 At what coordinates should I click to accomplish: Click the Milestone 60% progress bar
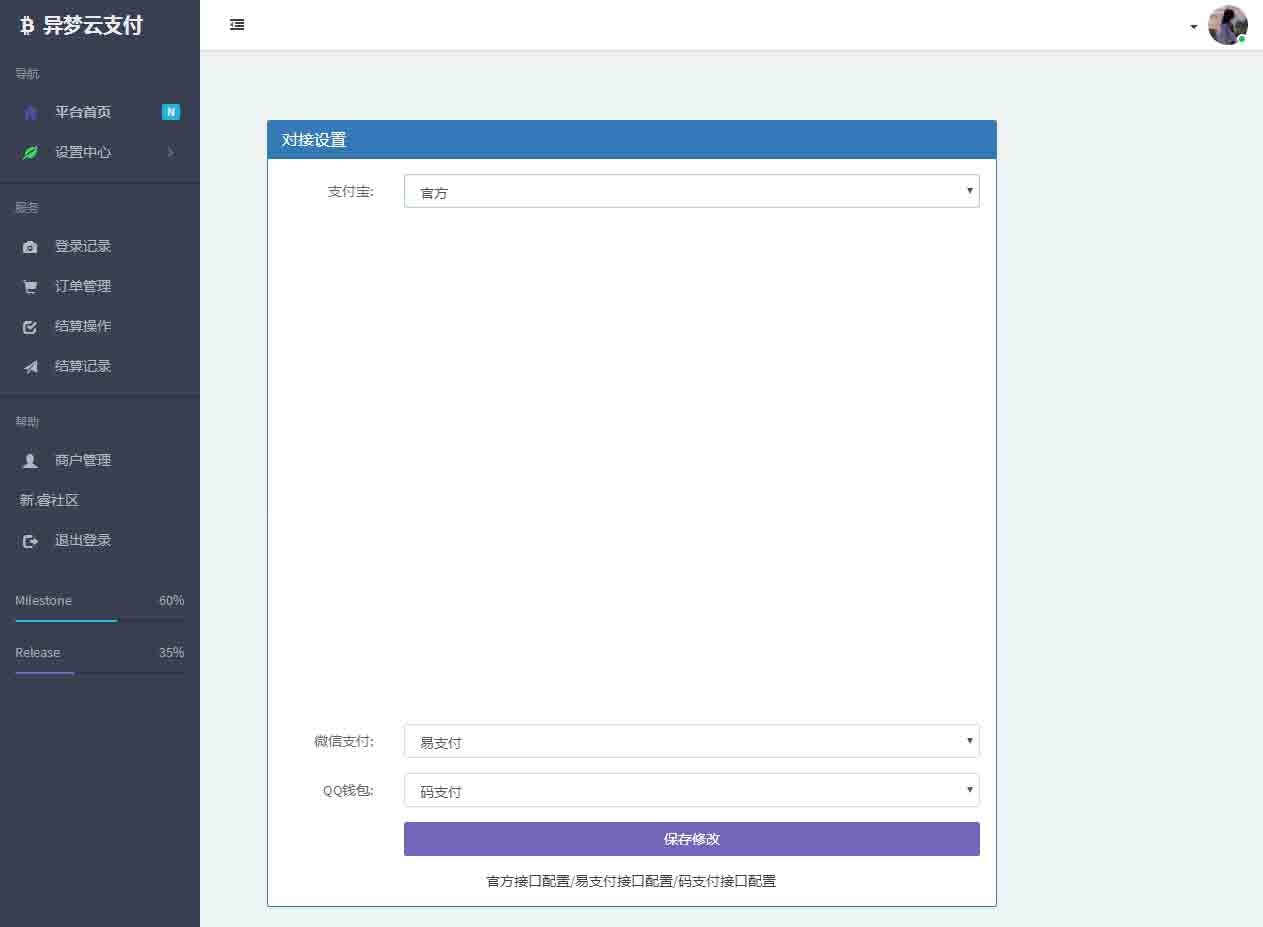click(99, 620)
